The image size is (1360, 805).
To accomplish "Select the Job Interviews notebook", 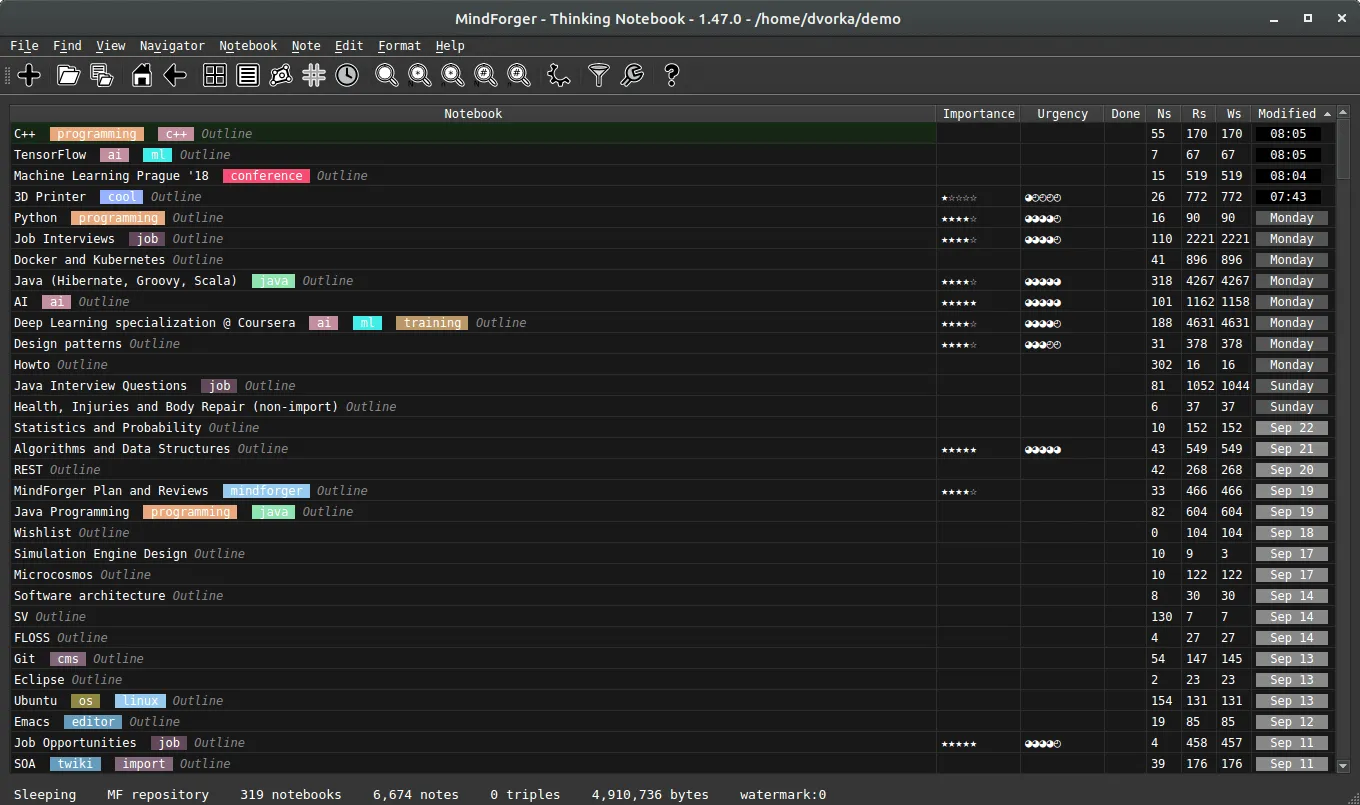I will [672, 239].
